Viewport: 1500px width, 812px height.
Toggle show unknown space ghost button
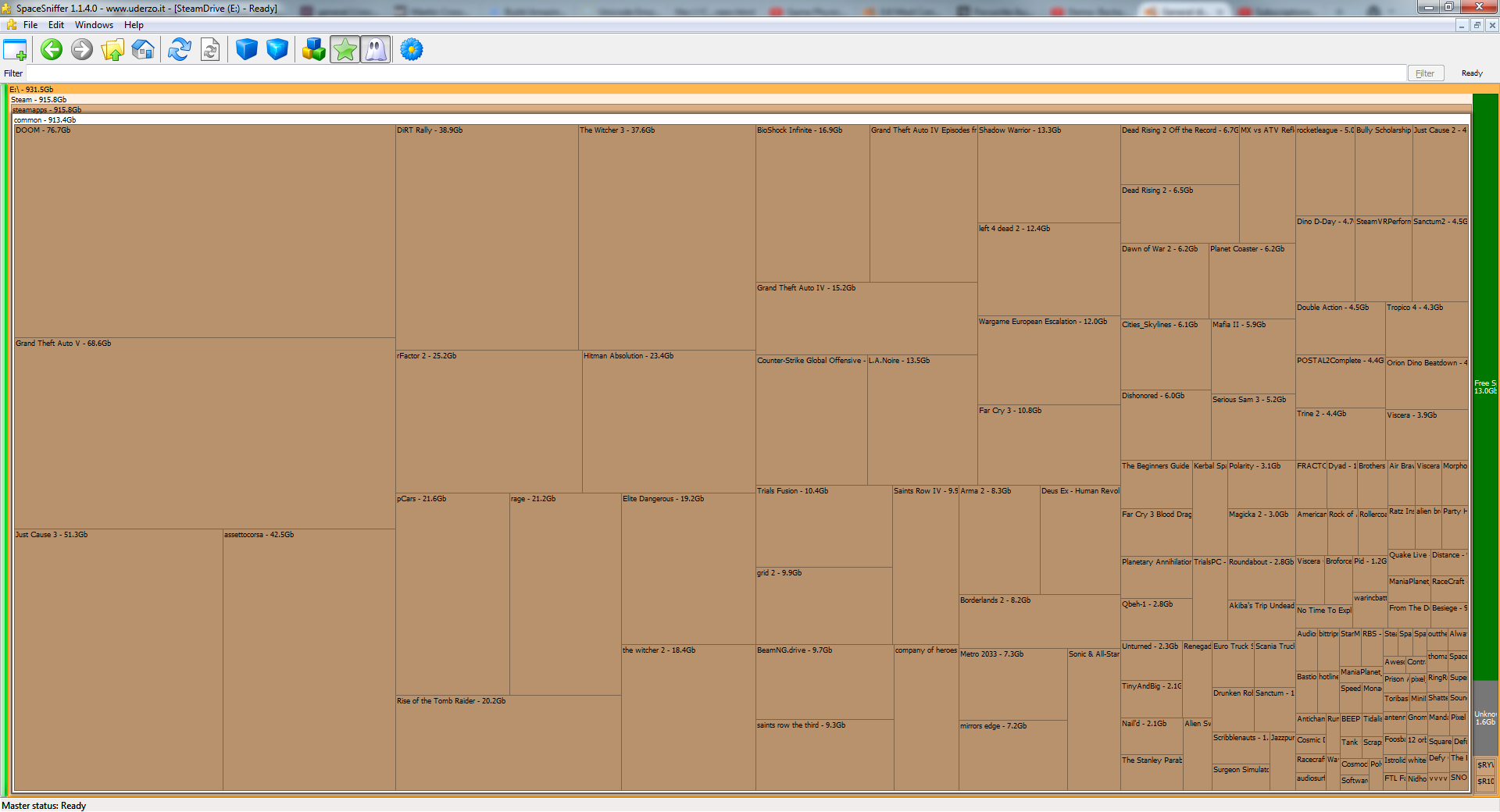[x=376, y=50]
